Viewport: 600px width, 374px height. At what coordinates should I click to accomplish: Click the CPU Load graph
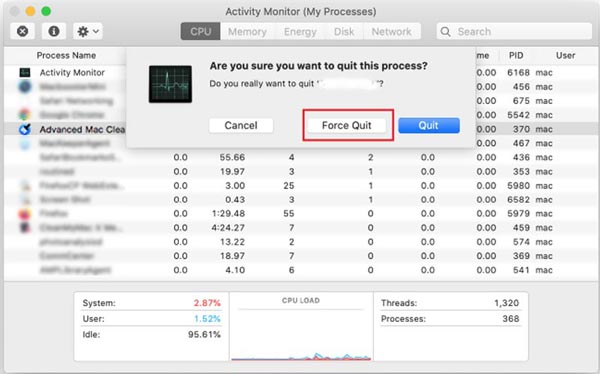click(301, 327)
